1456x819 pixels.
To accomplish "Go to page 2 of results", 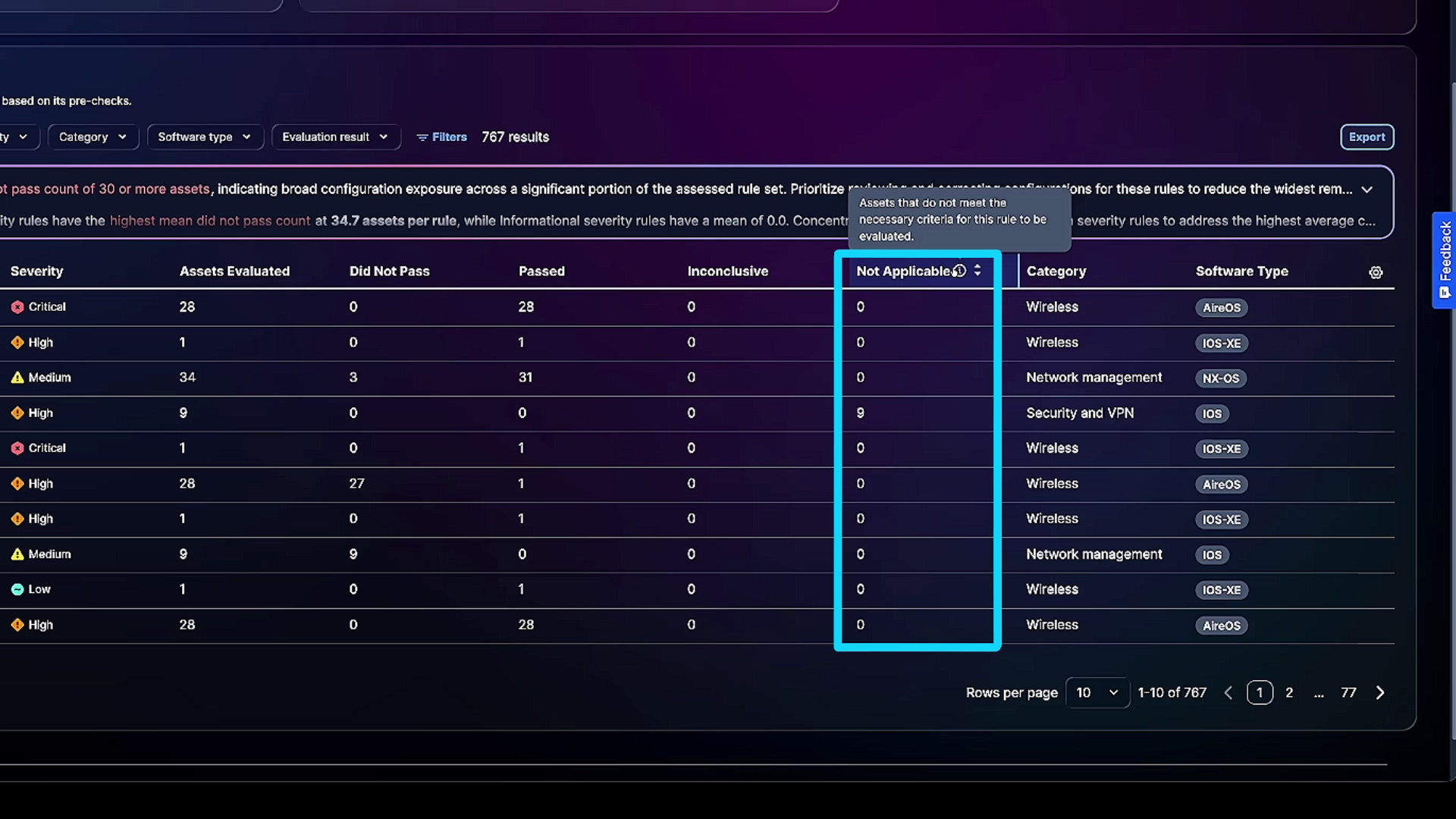I will point(1289,693).
